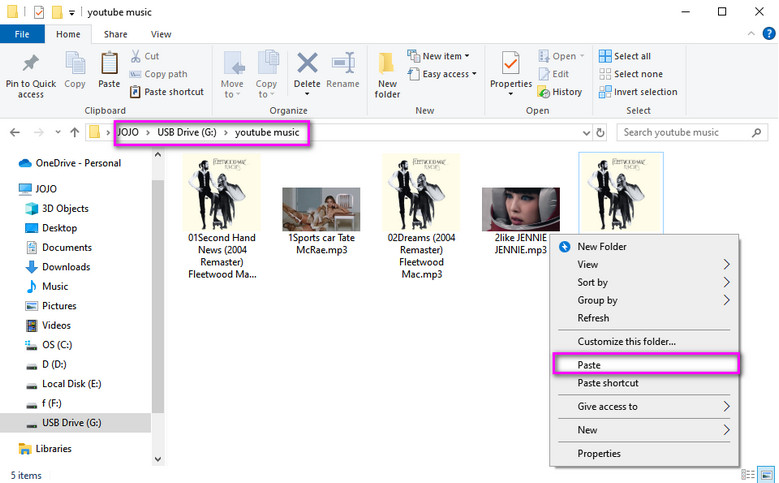Open Music in the navigation pane
The width and height of the screenshot is (779, 483).
(x=47, y=286)
